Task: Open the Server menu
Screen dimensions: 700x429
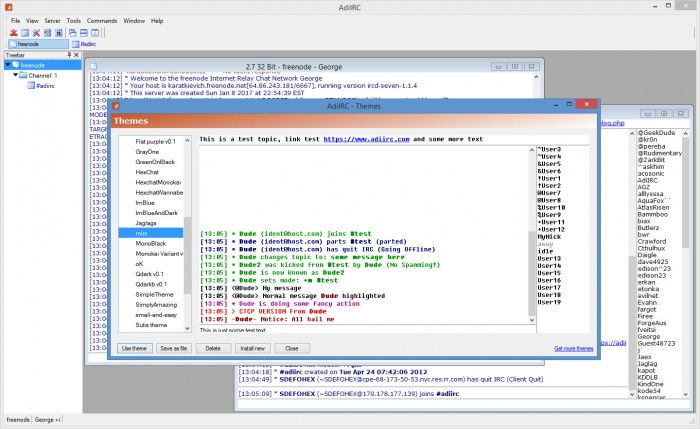Action: pyautogui.click(x=52, y=21)
